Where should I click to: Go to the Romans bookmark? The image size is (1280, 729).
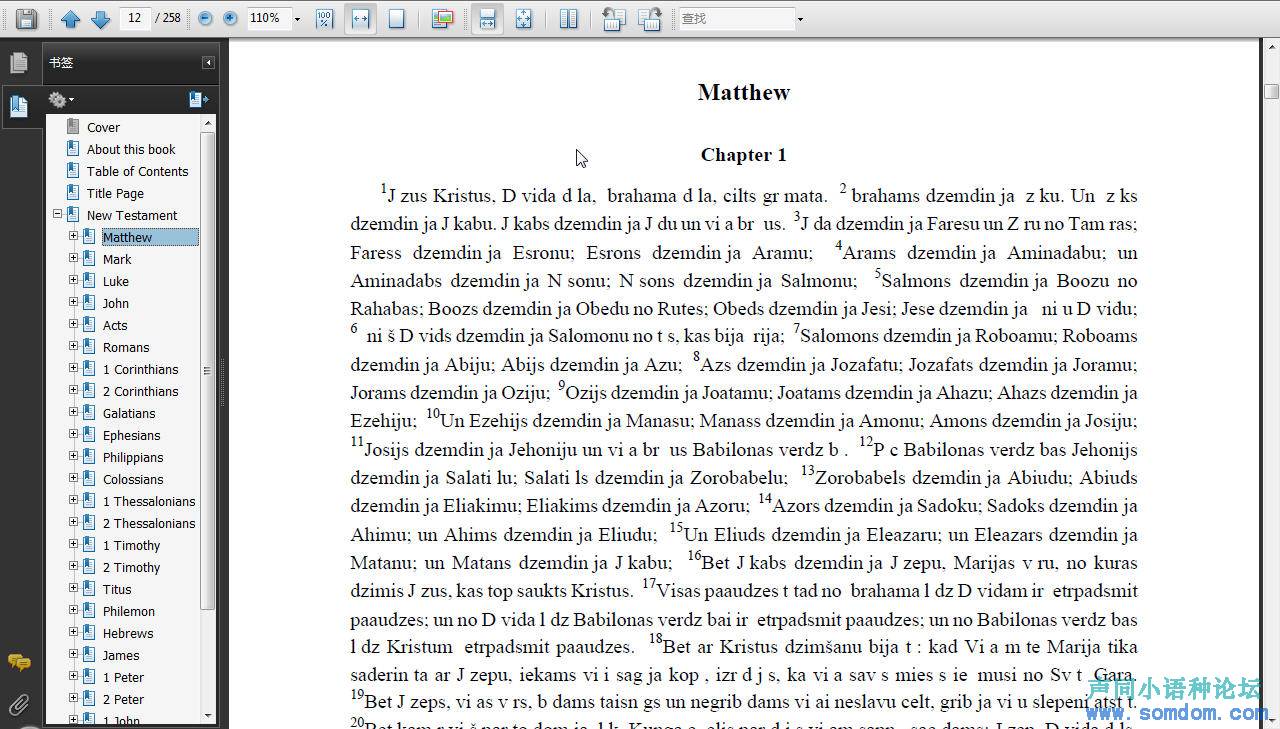coord(126,347)
